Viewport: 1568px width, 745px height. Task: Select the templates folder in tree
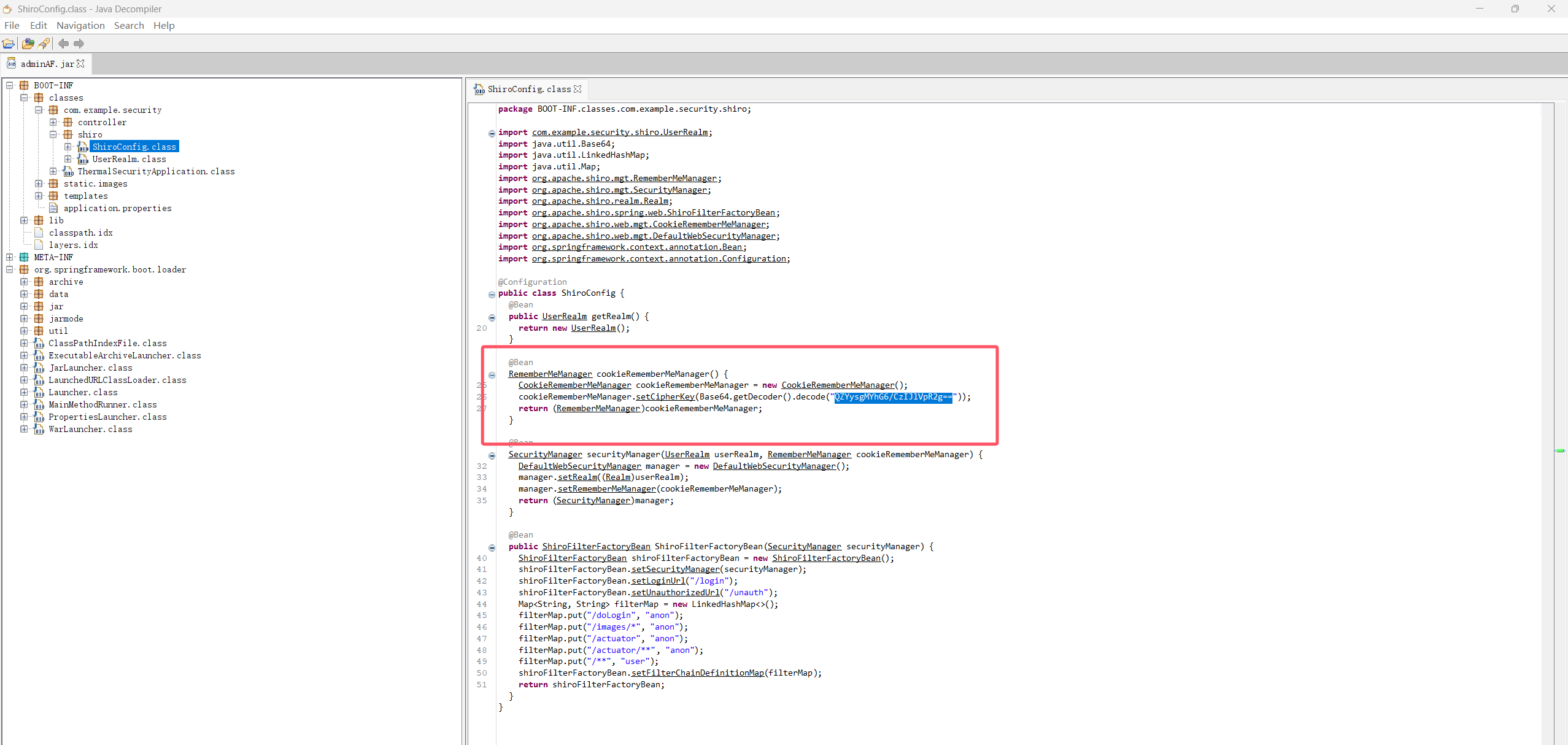(85, 196)
